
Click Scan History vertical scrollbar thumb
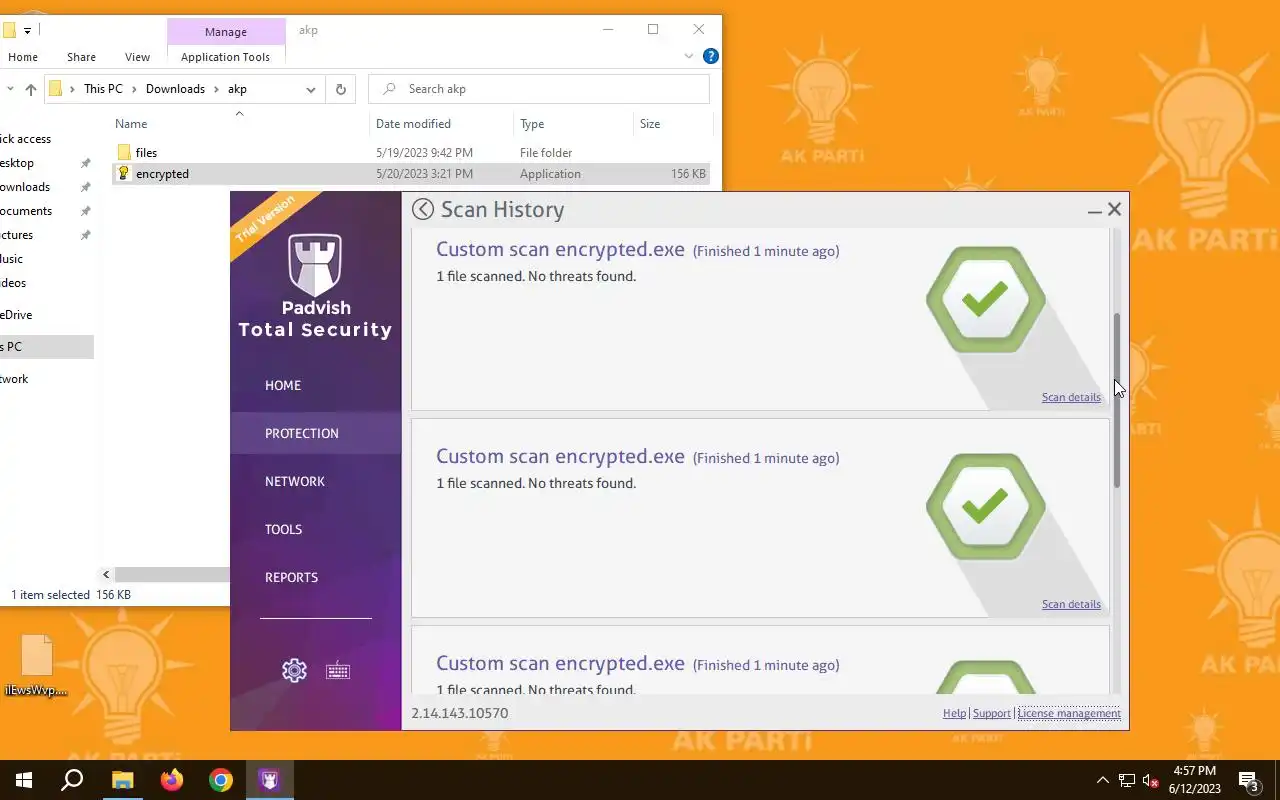coord(1117,401)
